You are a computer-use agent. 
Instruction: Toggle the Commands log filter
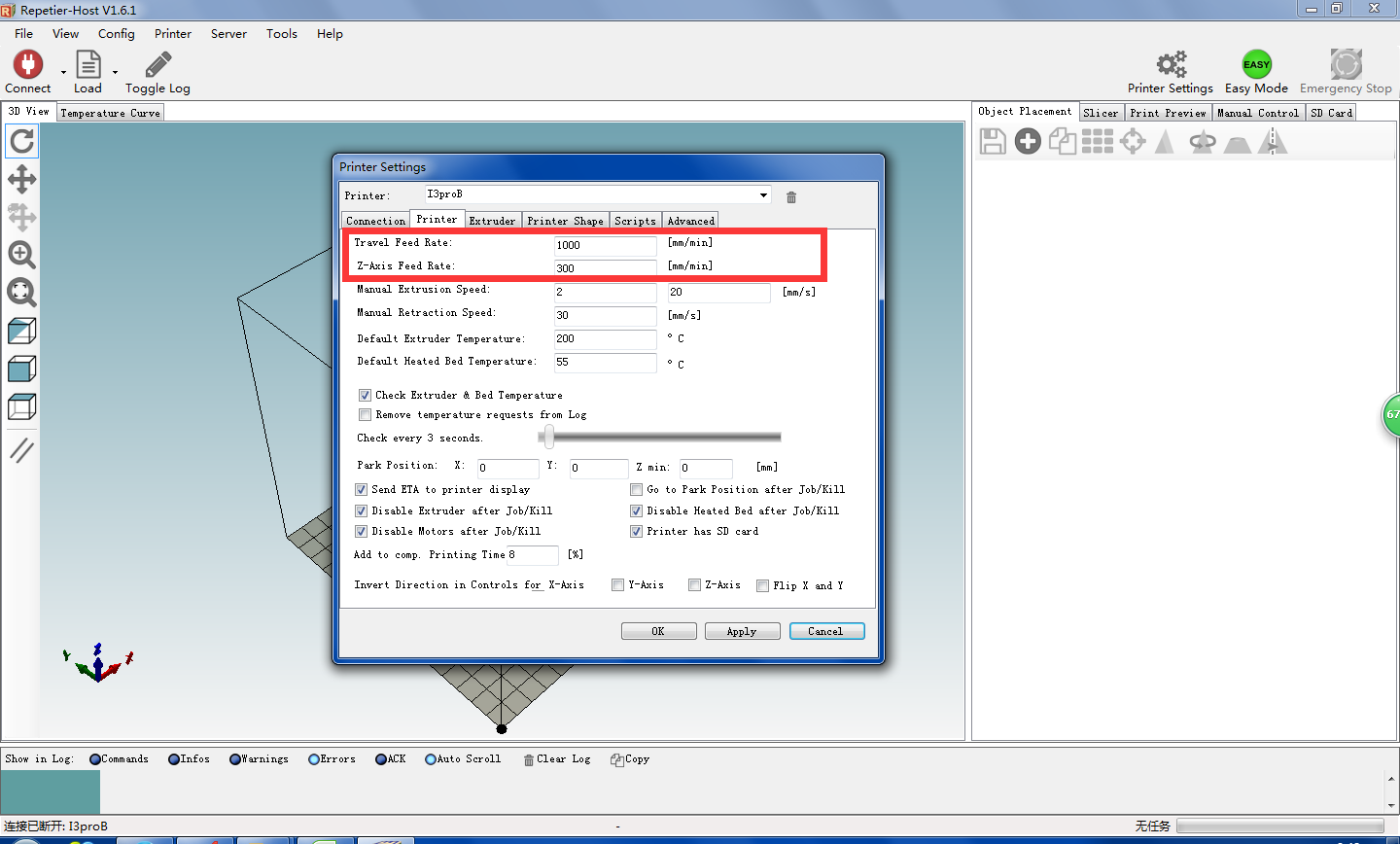point(119,759)
